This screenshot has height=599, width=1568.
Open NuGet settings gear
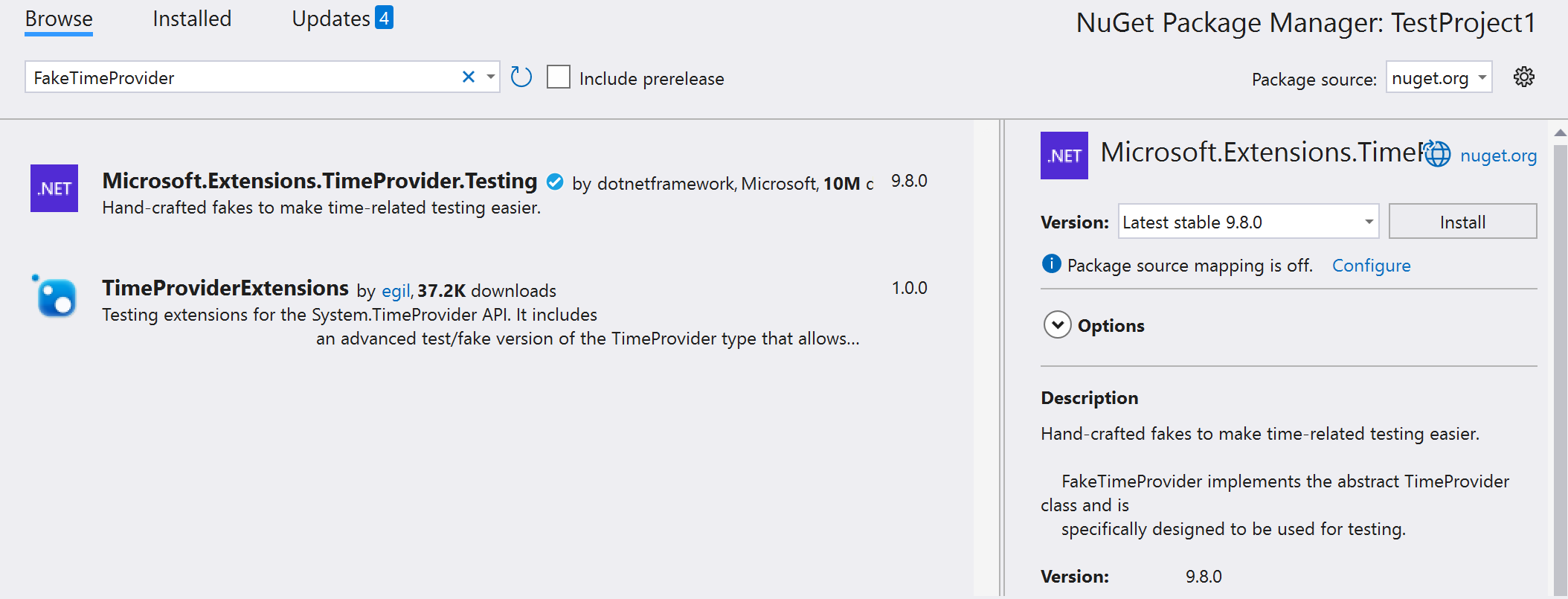click(1524, 77)
